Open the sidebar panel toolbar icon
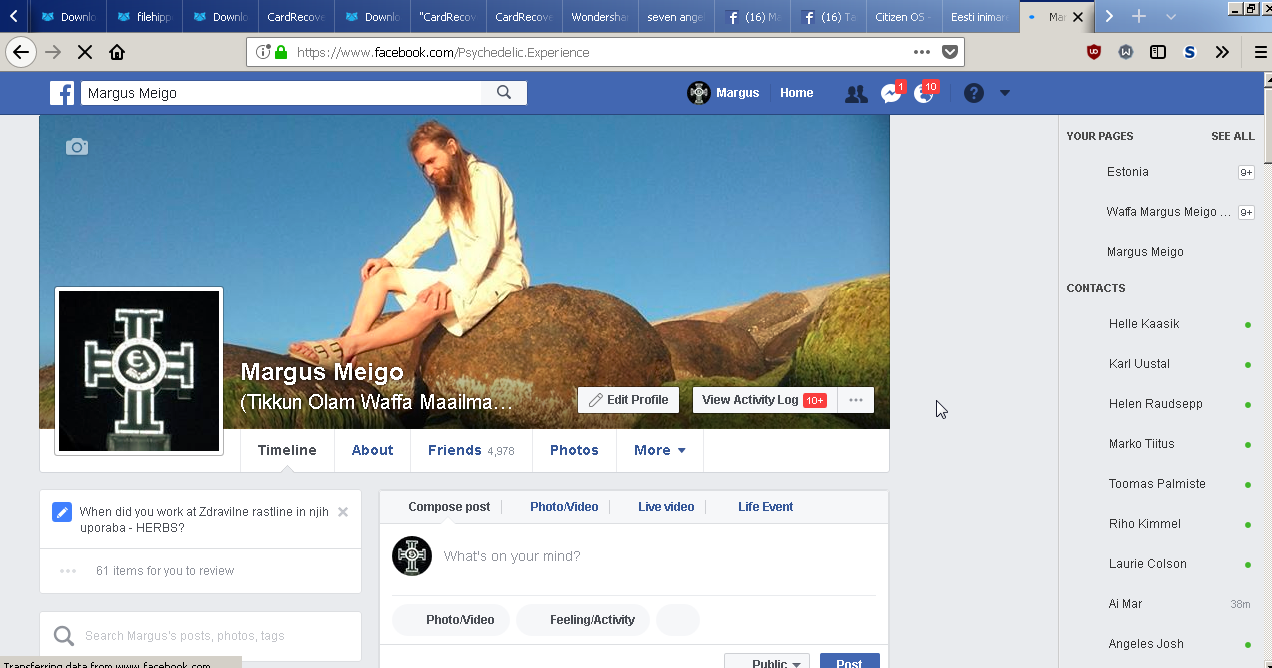Viewport: 1272px width, 668px height. click(x=1158, y=52)
